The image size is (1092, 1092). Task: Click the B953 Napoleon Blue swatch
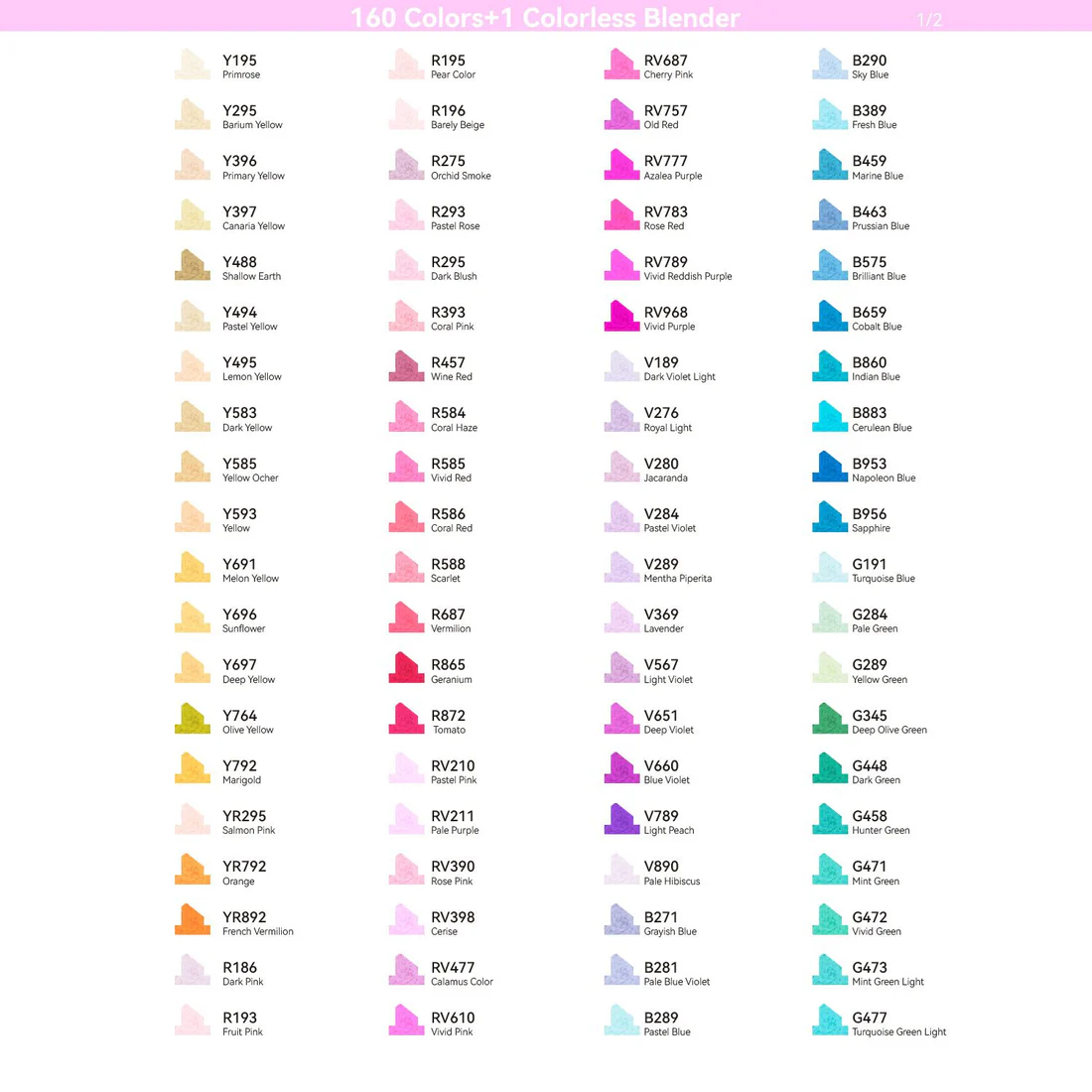pyautogui.click(x=830, y=467)
